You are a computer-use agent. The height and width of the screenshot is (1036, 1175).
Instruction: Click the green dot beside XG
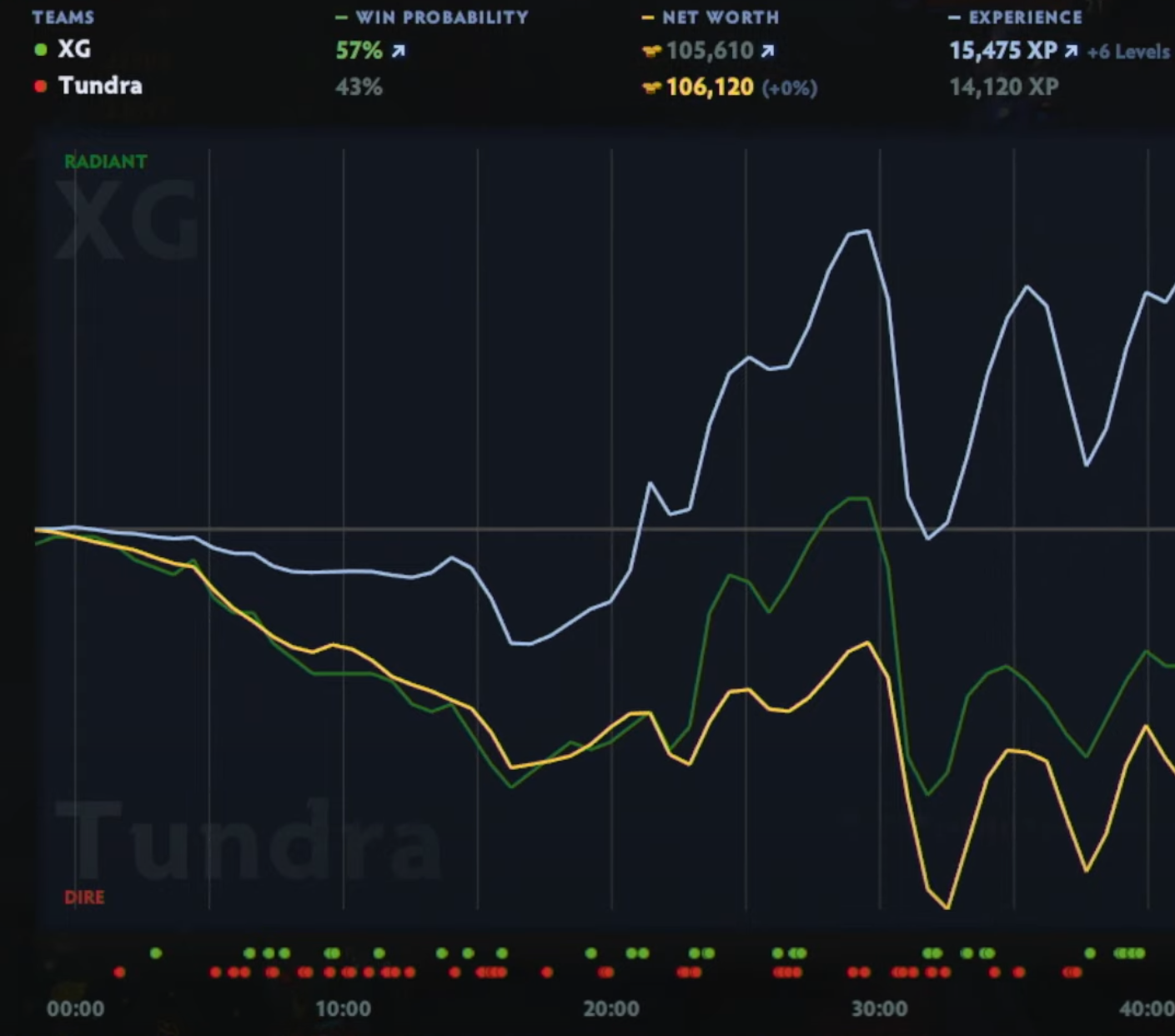pos(40,49)
